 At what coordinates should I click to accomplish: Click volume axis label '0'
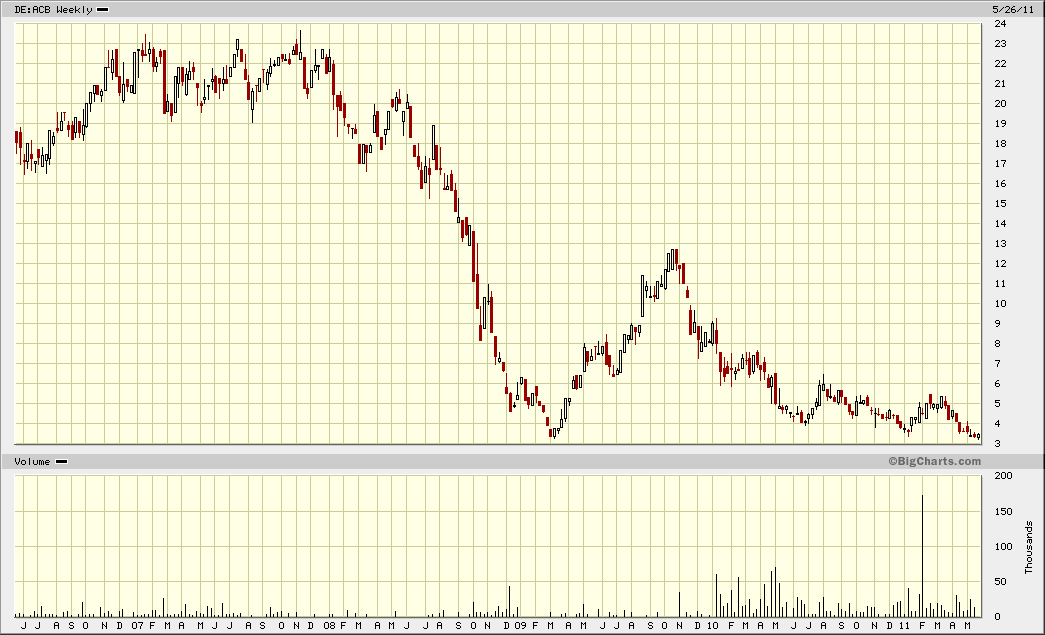(x=998, y=616)
